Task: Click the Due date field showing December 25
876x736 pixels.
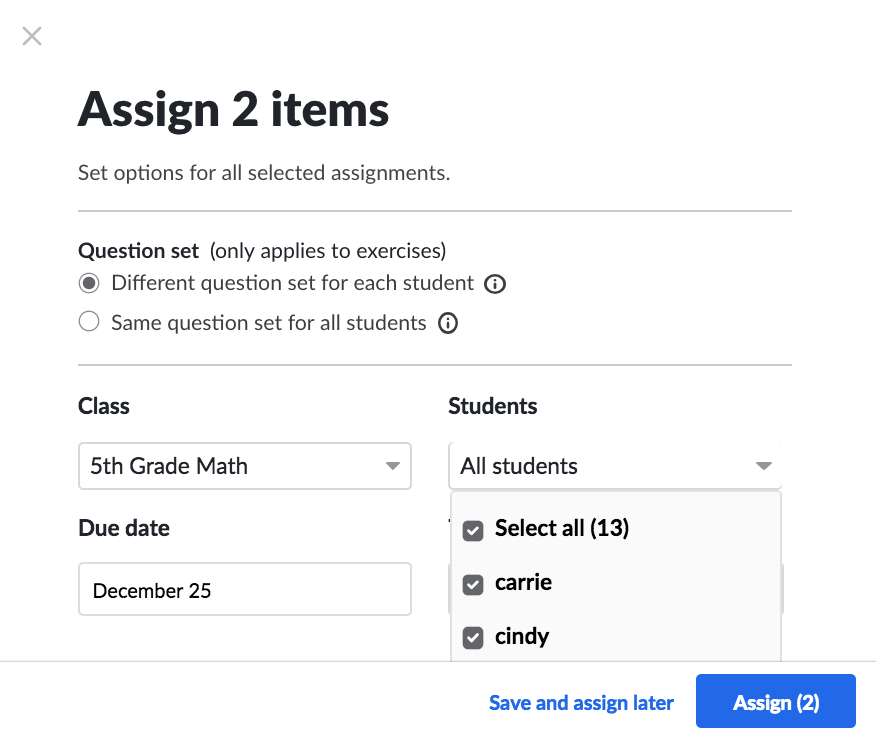Action: tap(244, 590)
